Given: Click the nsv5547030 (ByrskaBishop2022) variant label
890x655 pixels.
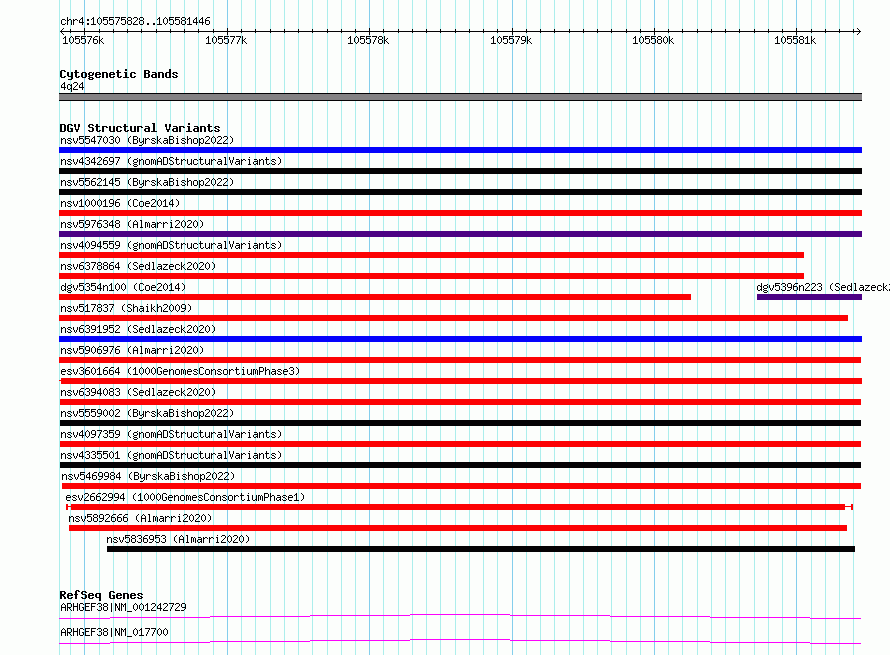Looking at the screenshot, I should (x=147, y=140).
